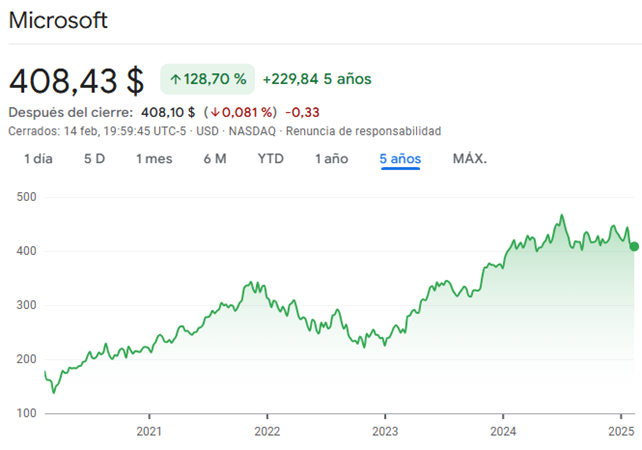
Task: Click the +229,84 5 años change text
Action: [x=317, y=79]
